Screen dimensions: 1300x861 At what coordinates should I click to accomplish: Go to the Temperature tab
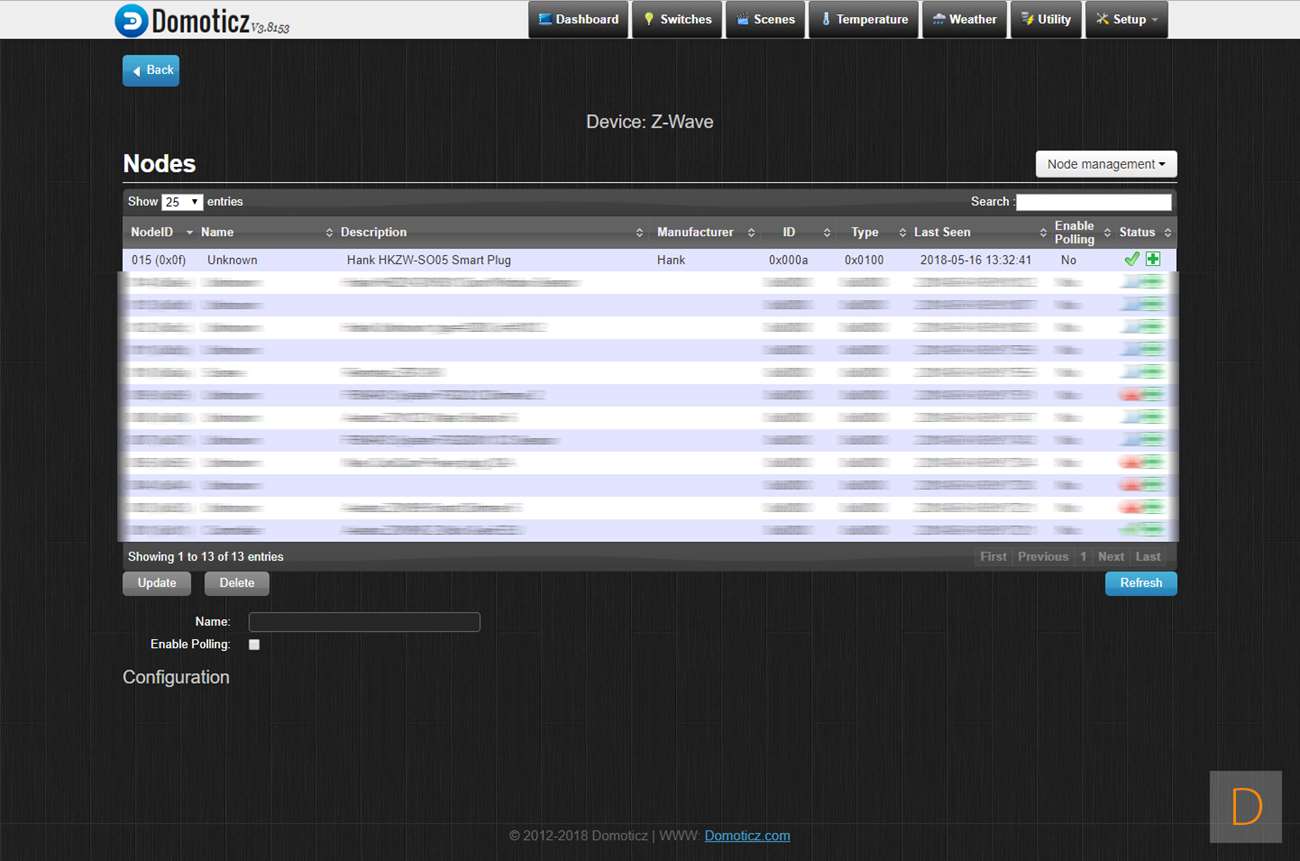pyautogui.click(x=863, y=20)
